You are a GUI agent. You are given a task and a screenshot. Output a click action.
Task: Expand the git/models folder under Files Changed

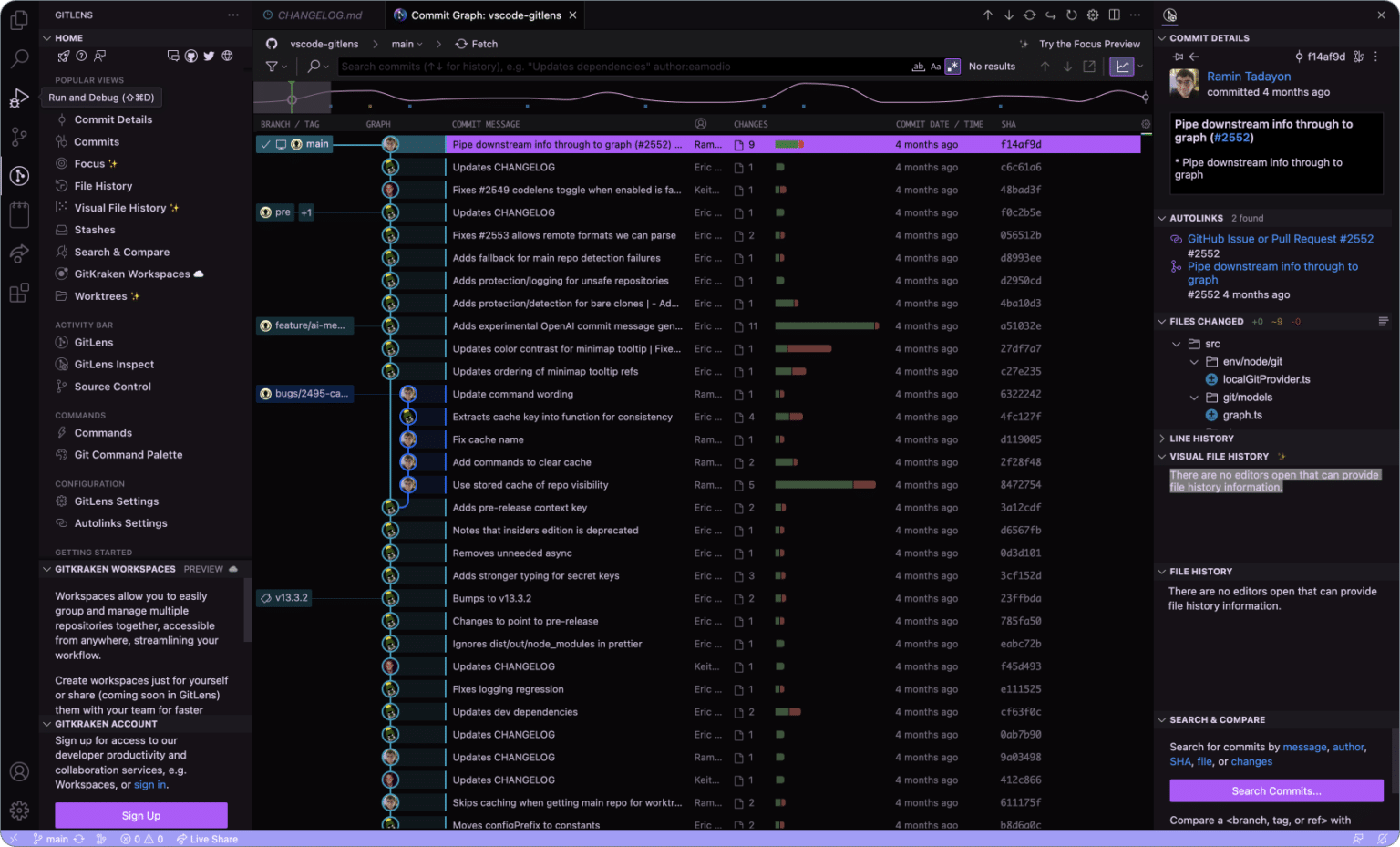coord(1194,397)
